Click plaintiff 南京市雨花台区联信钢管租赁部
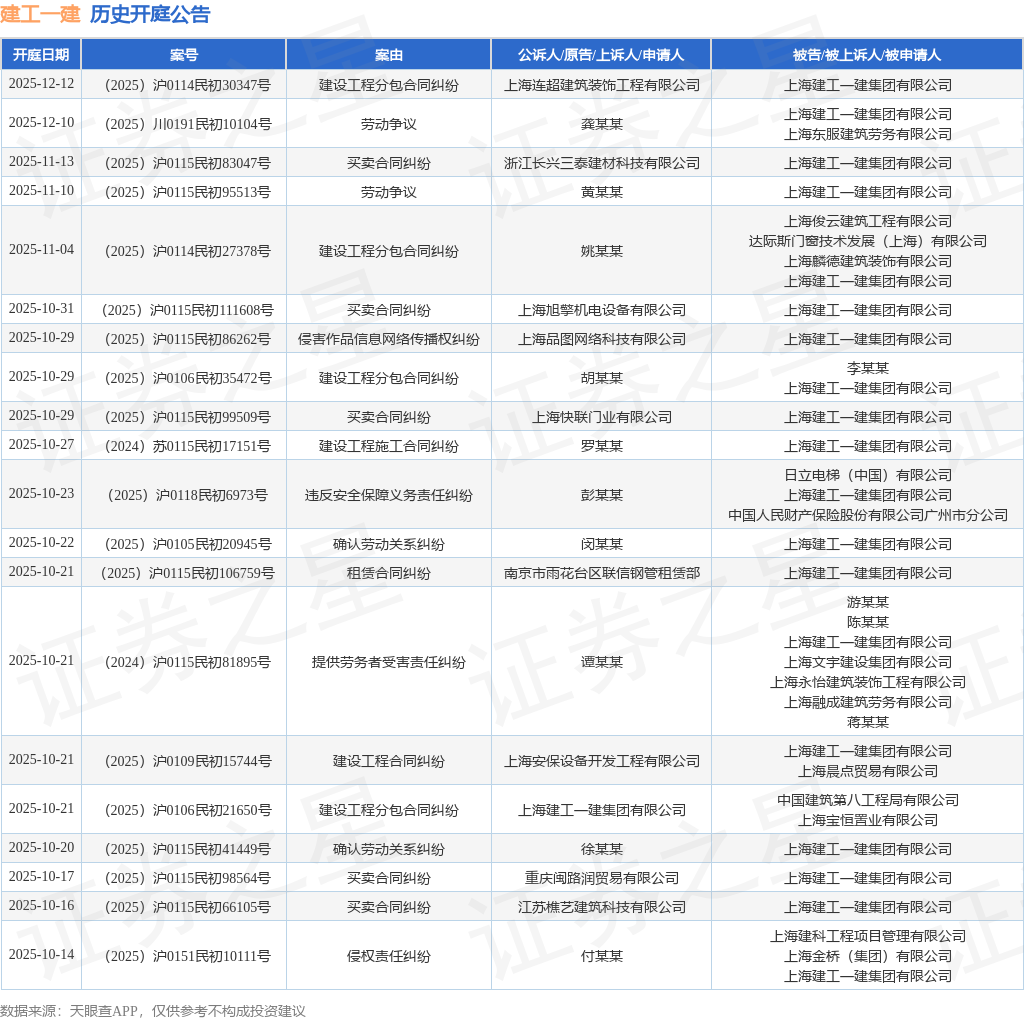1024x1020 pixels. (x=601, y=573)
